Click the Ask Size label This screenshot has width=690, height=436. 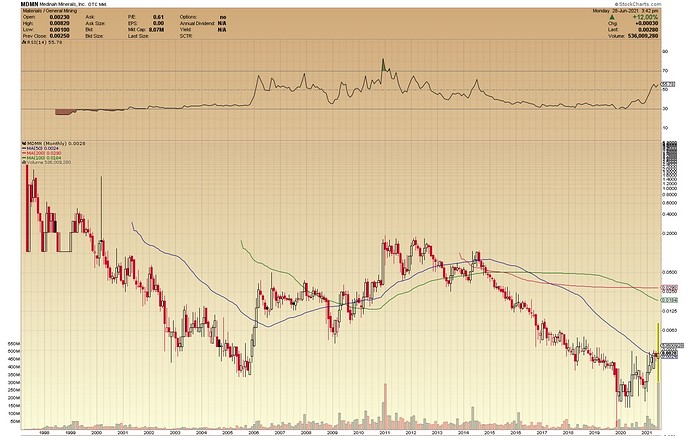click(94, 23)
